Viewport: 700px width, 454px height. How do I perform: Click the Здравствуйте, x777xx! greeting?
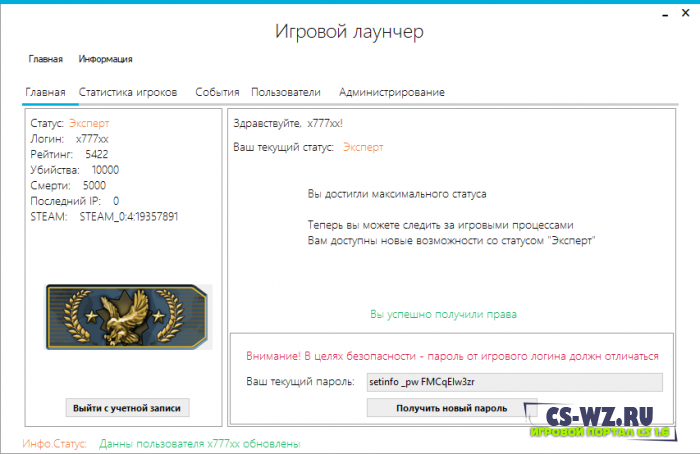point(288,123)
